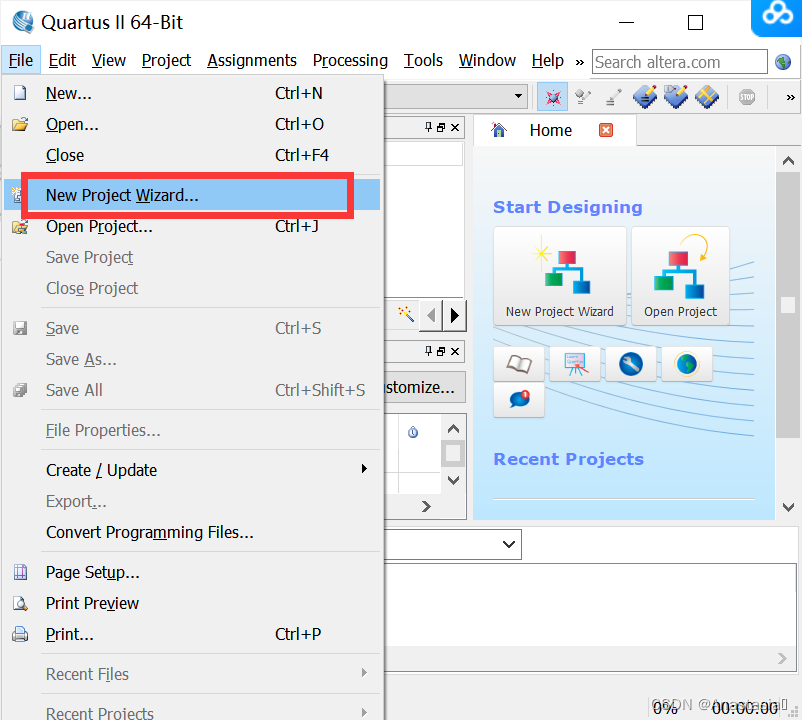The height and width of the screenshot is (720, 802).
Task: Click the clock icon in the tasks table header
Action: 413,433
